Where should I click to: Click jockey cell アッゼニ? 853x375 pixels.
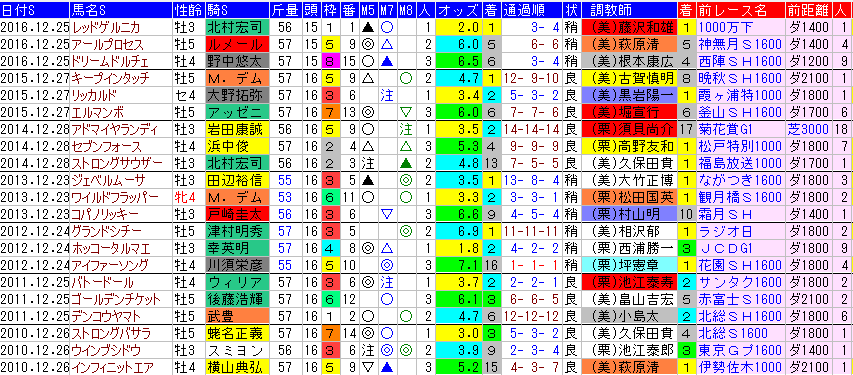click(x=238, y=112)
